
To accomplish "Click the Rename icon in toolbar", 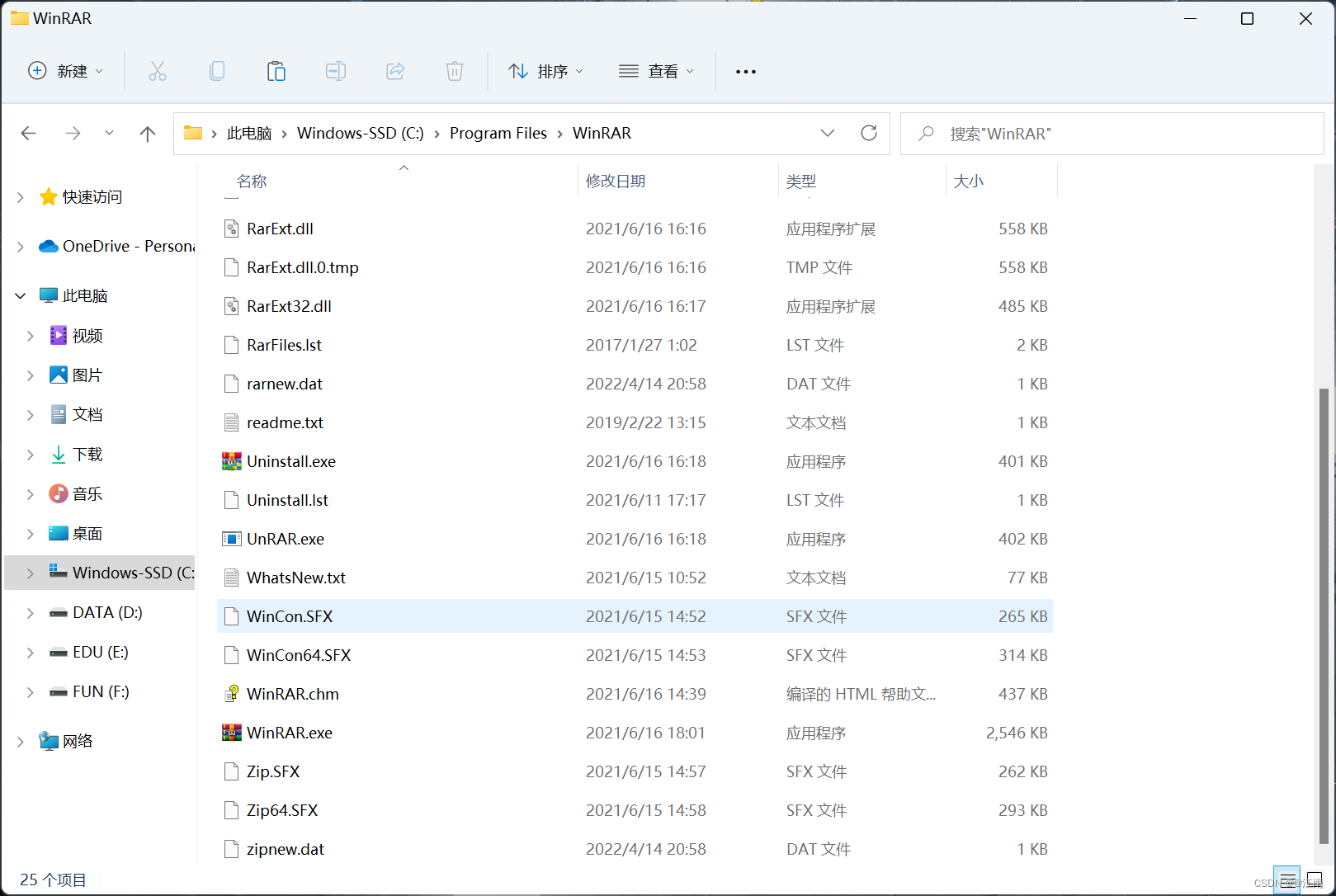I will (336, 71).
